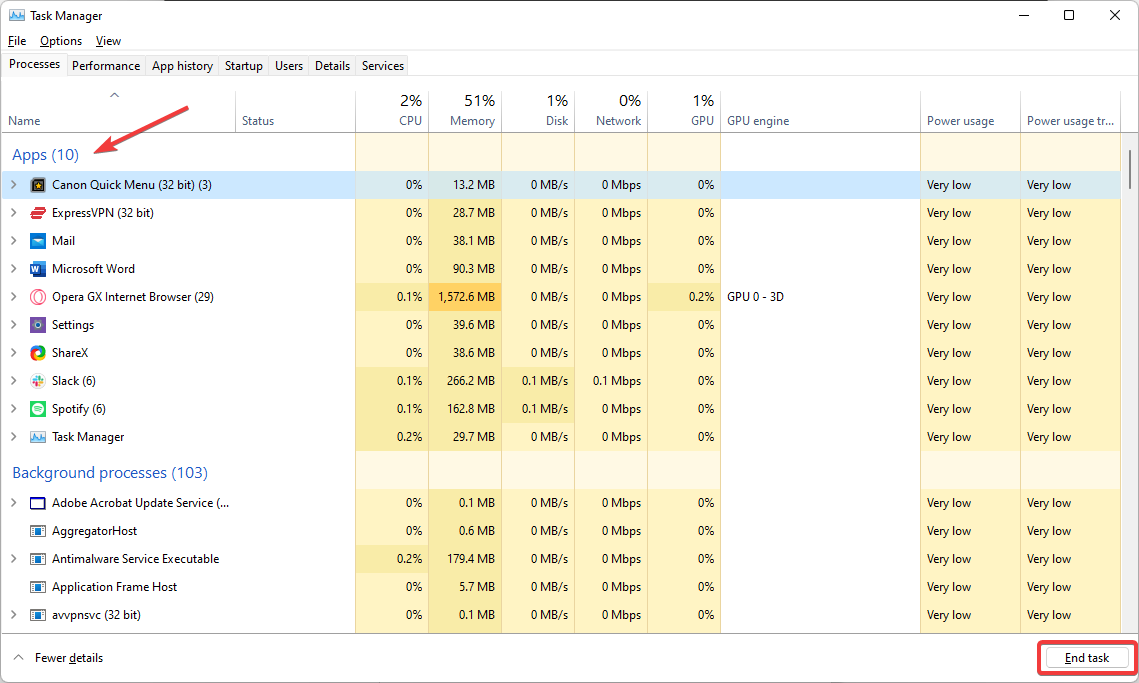Select the Slack icon in process list
Image resolution: width=1139 pixels, height=683 pixels.
(38, 381)
